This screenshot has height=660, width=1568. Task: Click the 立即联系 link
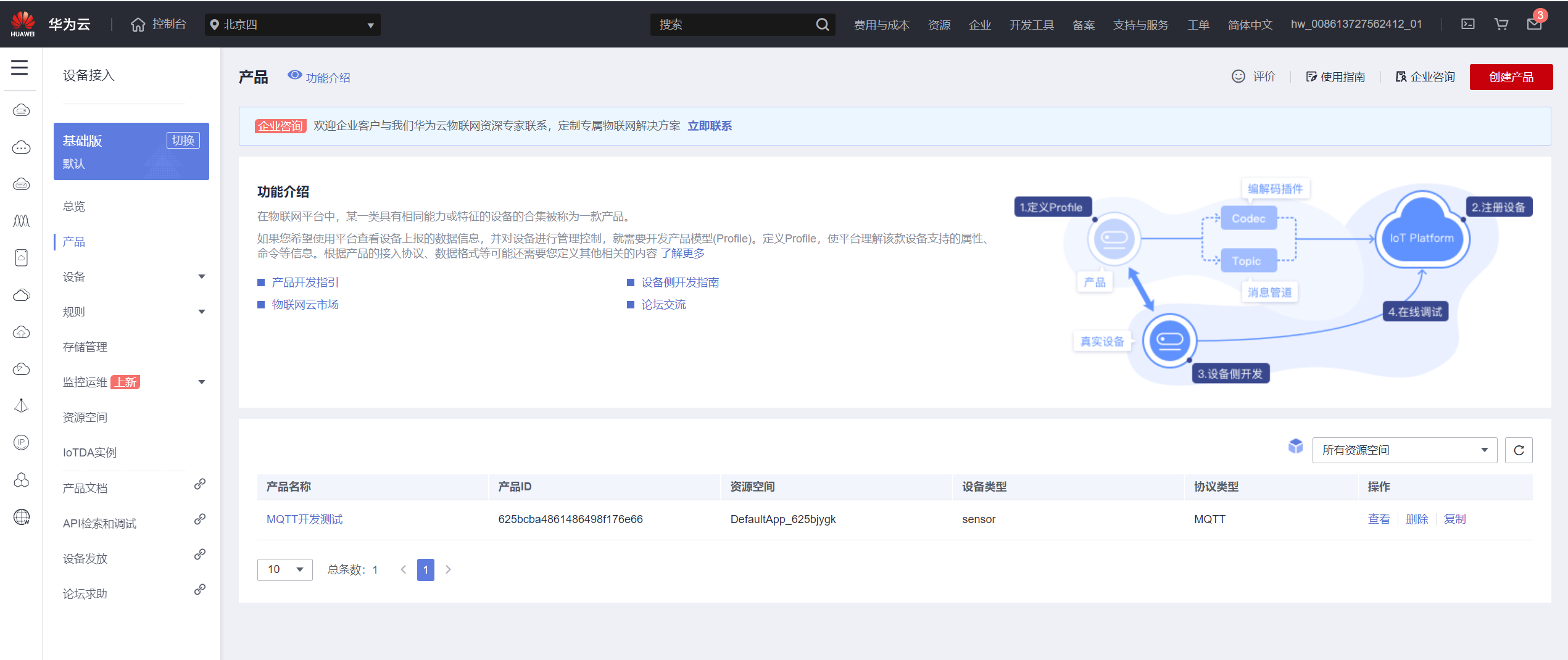pyautogui.click(x=710, y=126)
